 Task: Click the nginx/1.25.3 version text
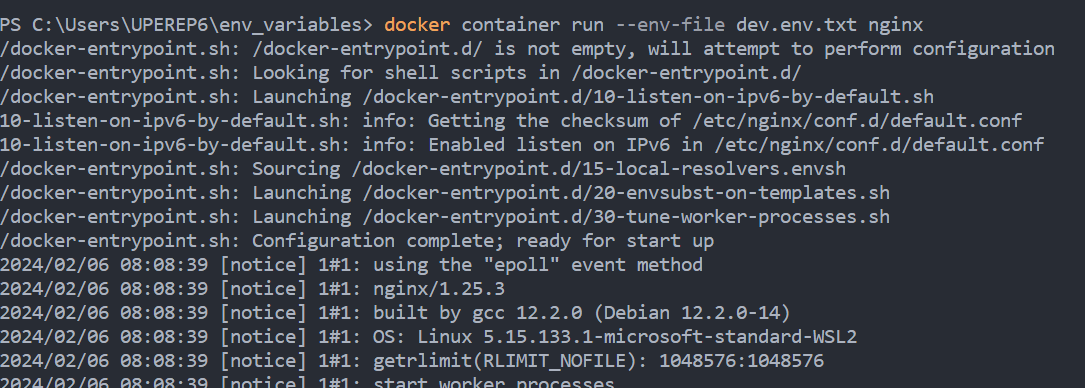439,288
